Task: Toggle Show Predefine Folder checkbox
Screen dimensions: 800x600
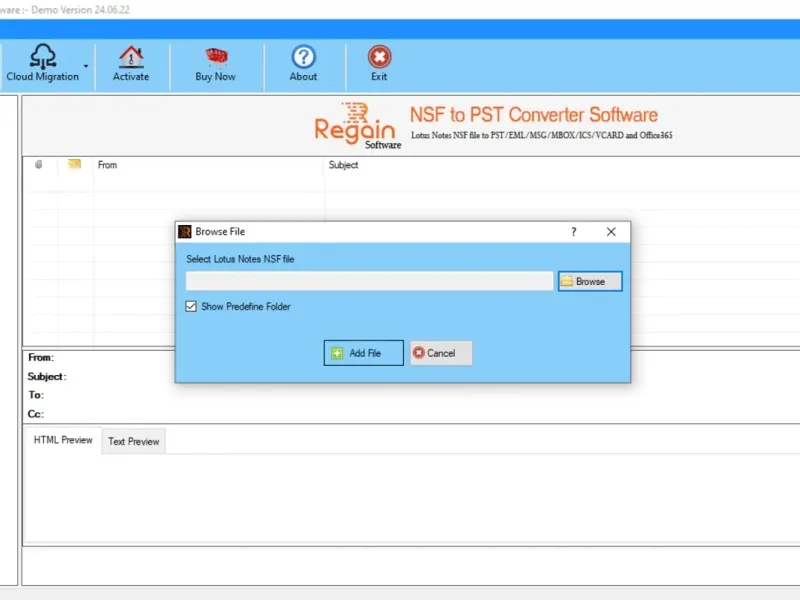Action: [191, 307]
